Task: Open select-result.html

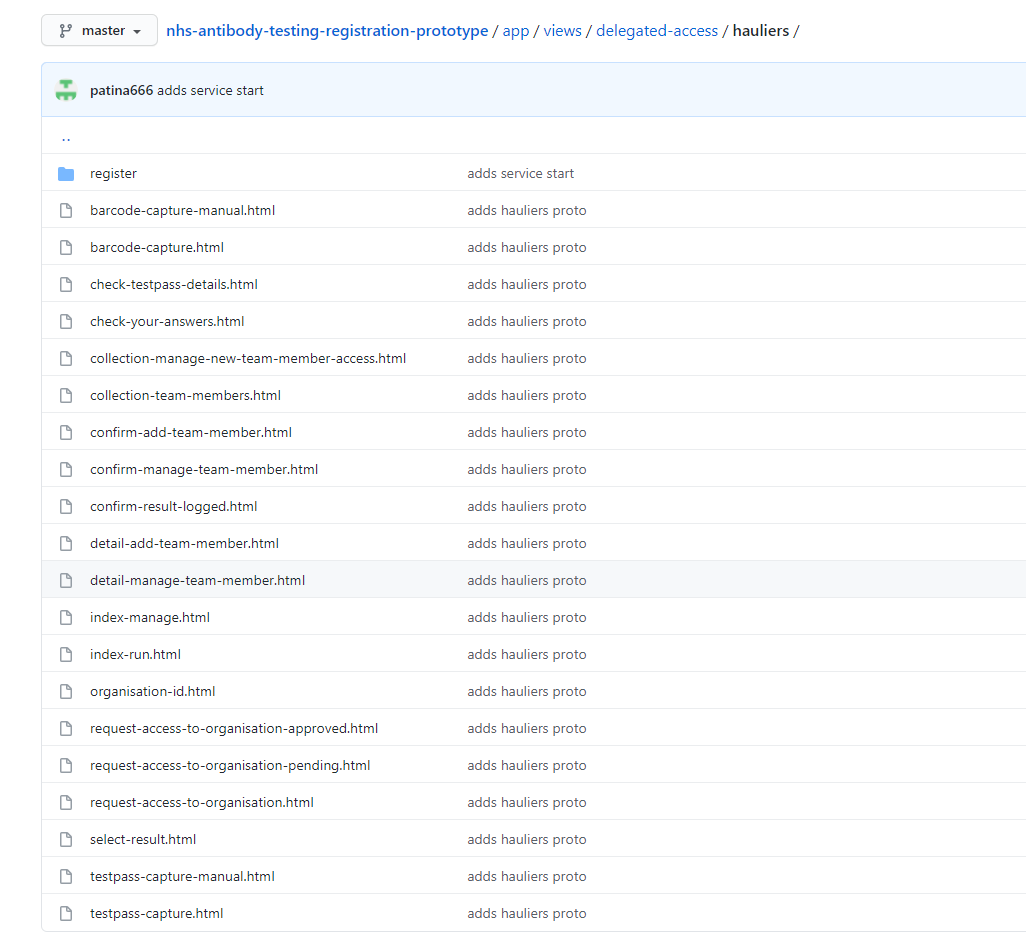Action: 143,839
